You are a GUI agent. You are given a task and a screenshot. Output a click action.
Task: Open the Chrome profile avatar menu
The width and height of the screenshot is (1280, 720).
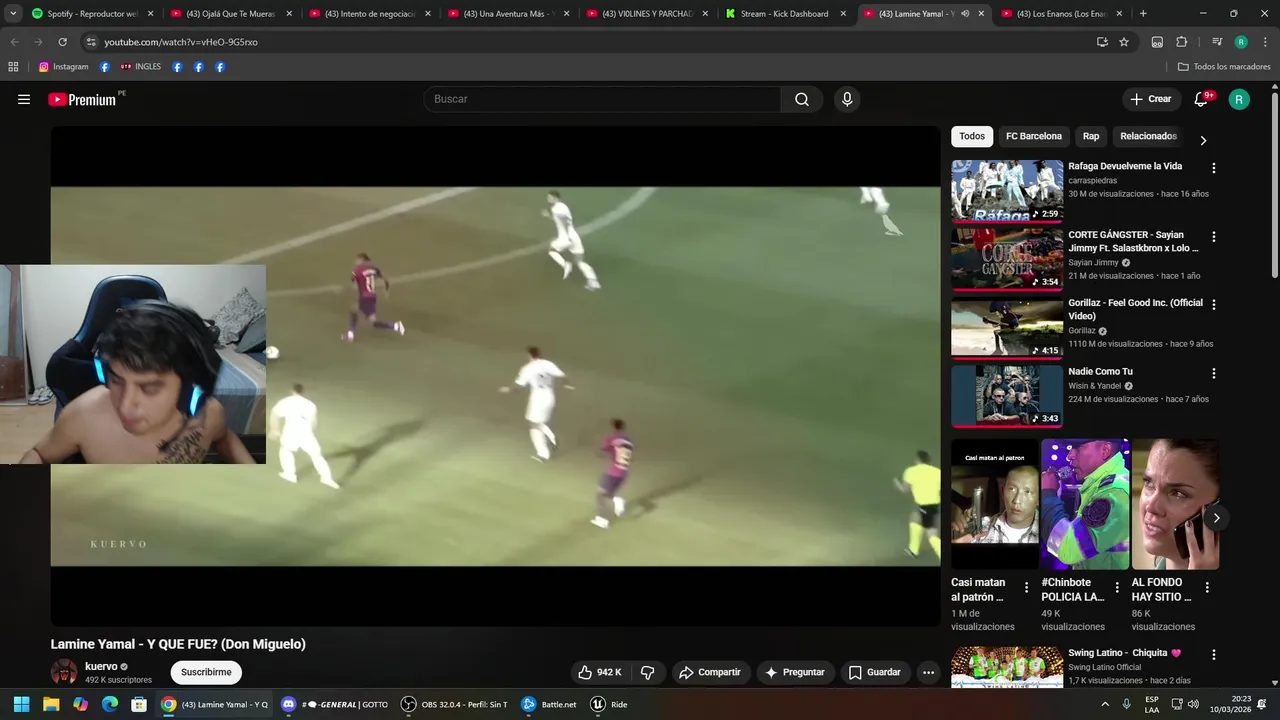point(1241,42)
